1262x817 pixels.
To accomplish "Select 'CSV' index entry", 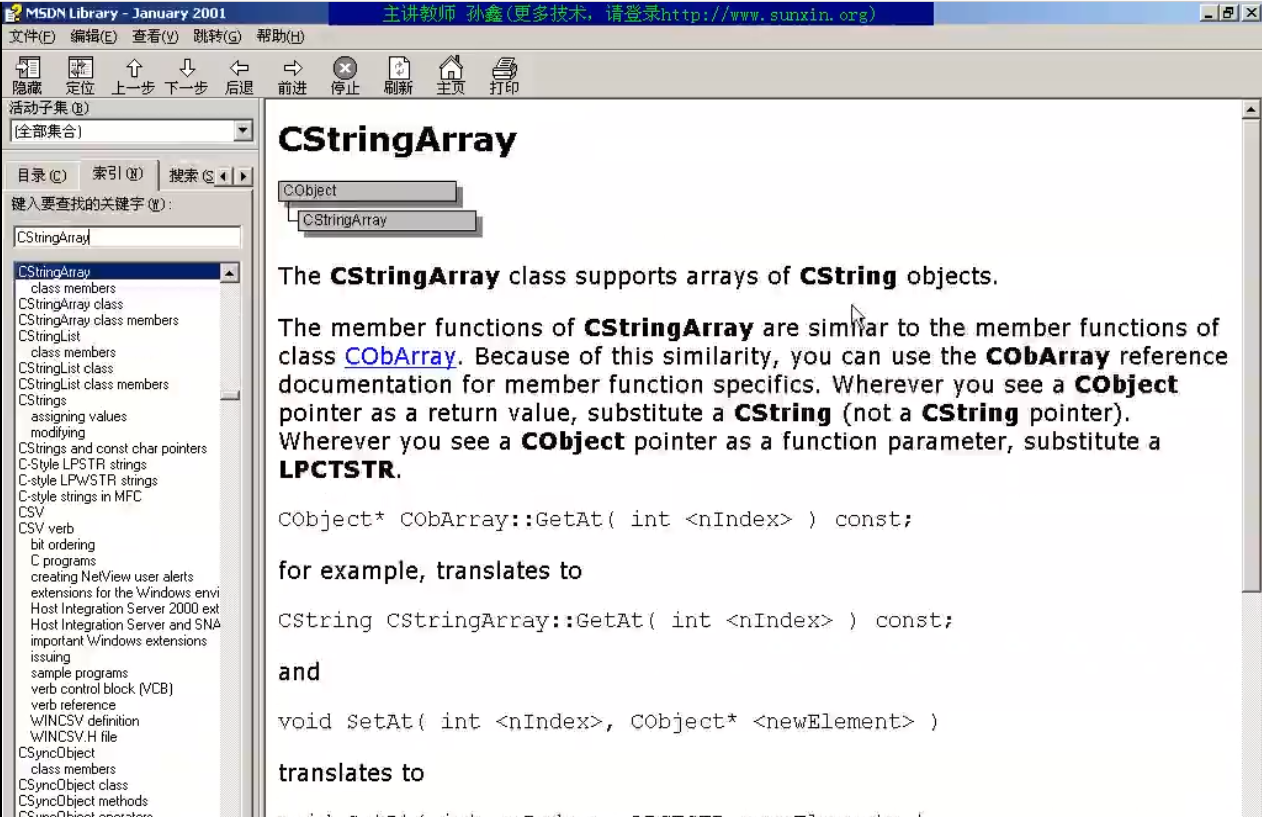I will point(31,512).
